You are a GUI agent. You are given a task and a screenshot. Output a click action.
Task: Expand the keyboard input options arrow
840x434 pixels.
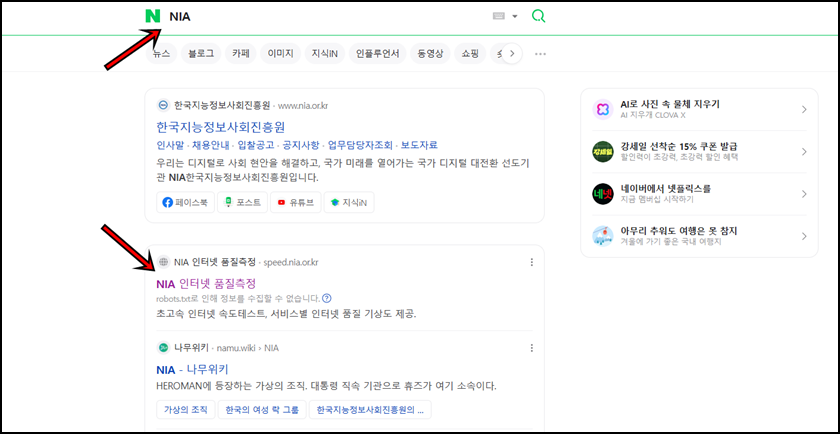515,17
